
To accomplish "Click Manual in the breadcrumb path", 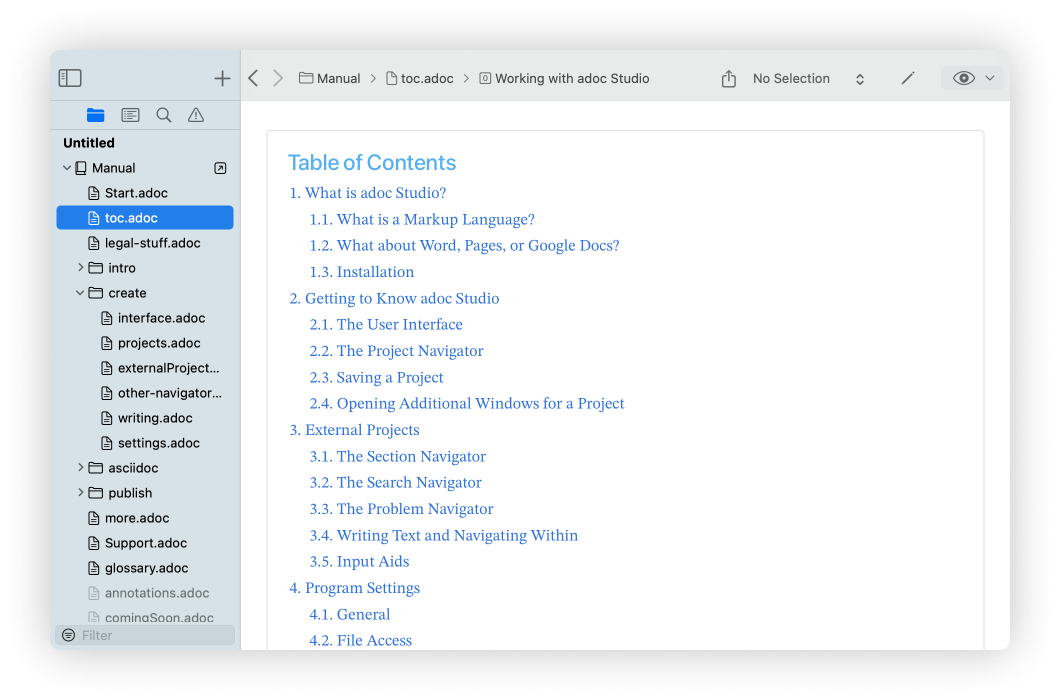I will [x=330, y=78].
